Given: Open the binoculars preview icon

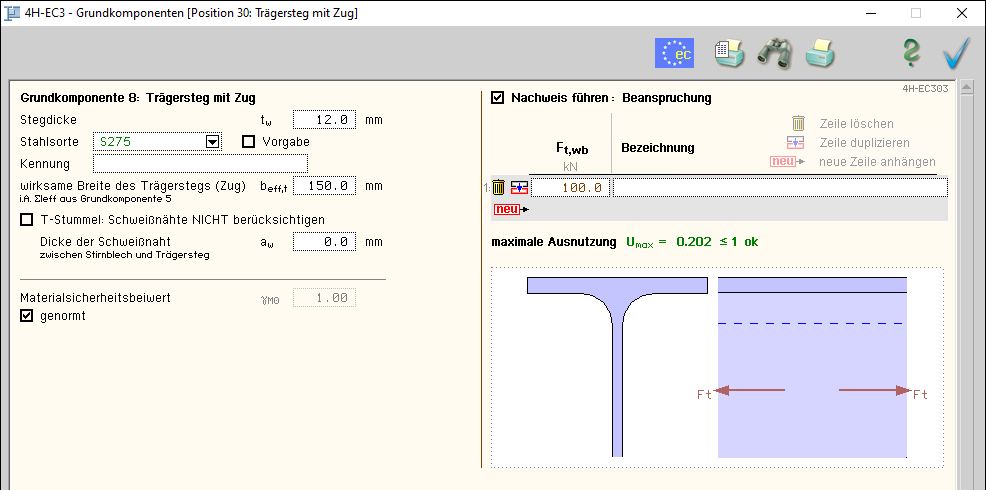Looking at the screenshot, I should point(774,52).
